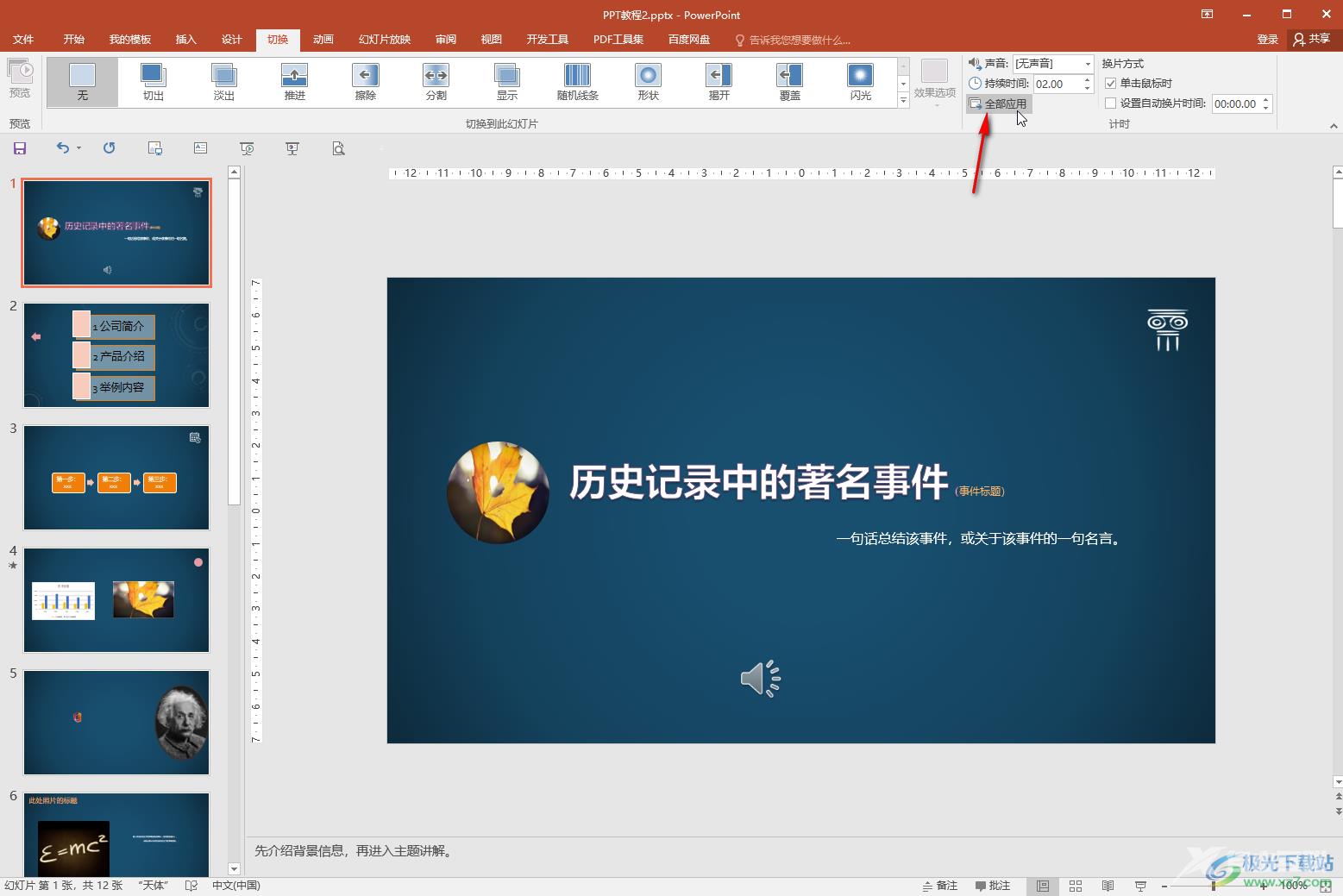
Task: Select slide 4 thumbnail with chart
Action: [x=116, y=600]
